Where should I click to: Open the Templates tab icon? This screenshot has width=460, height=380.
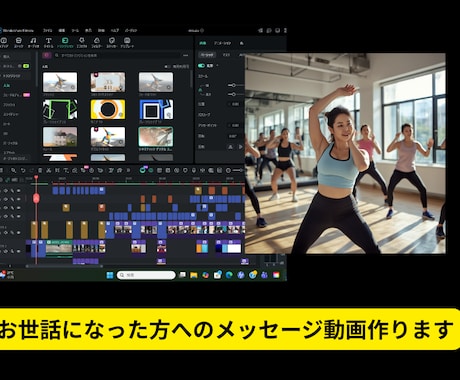tap(127, 41)
